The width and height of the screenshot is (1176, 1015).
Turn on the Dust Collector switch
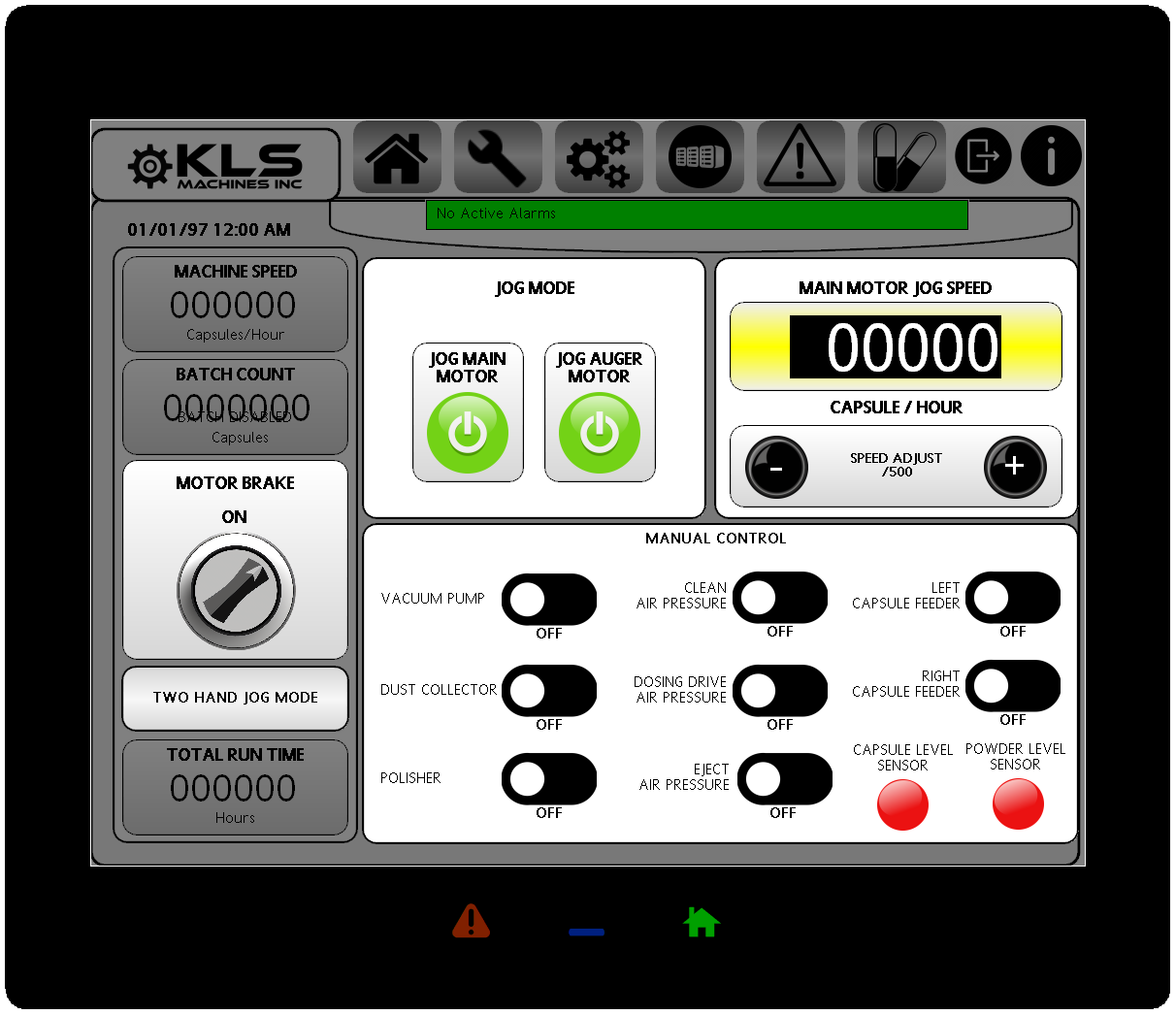(548, 691)
